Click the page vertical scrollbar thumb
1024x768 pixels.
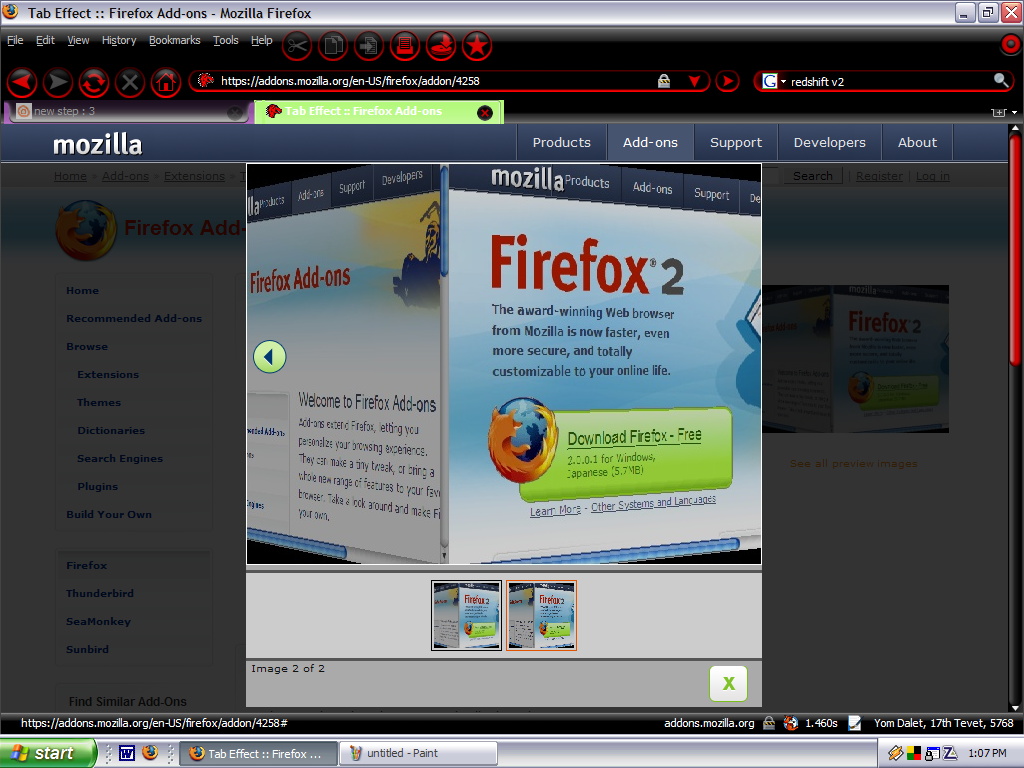click(x=1015, y=248)
